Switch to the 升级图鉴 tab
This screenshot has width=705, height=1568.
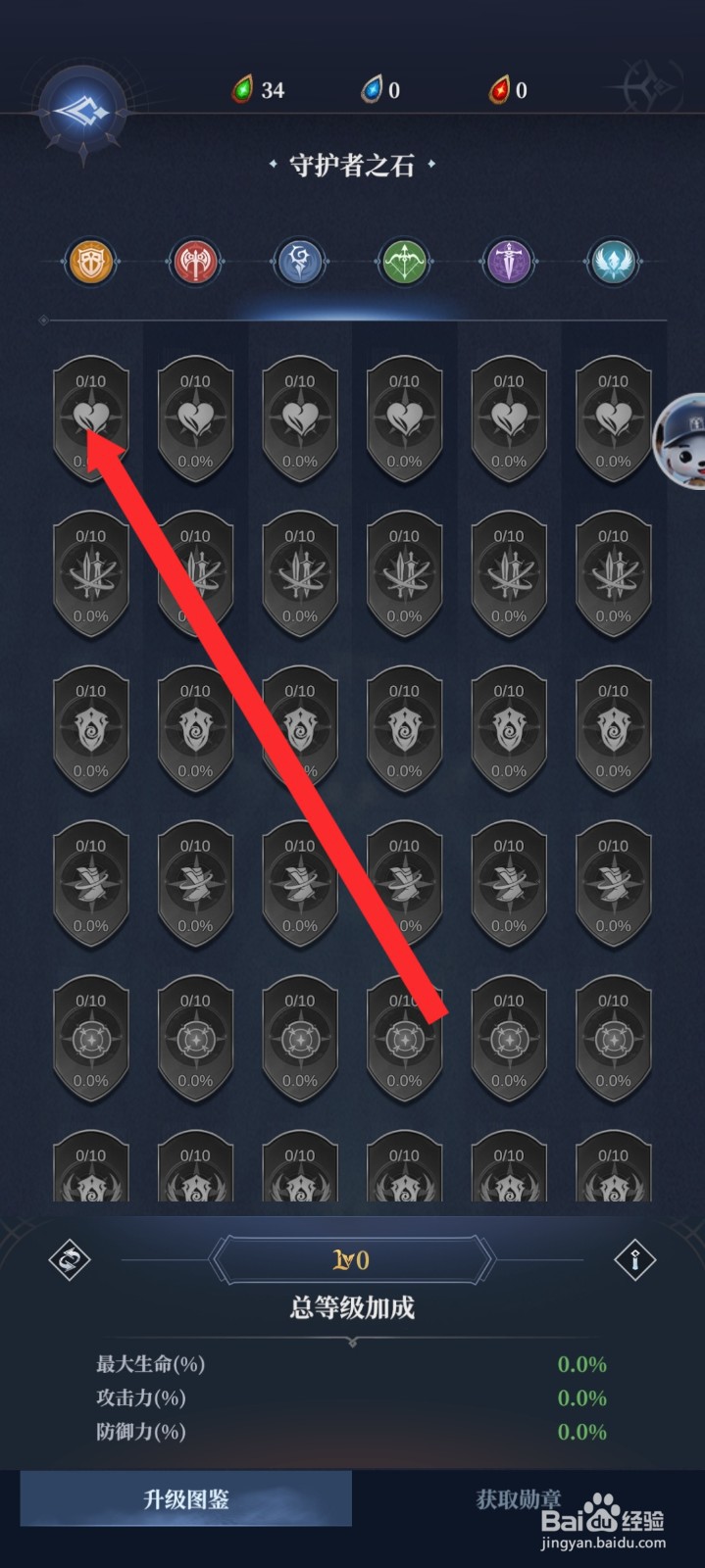(186, 1498)
